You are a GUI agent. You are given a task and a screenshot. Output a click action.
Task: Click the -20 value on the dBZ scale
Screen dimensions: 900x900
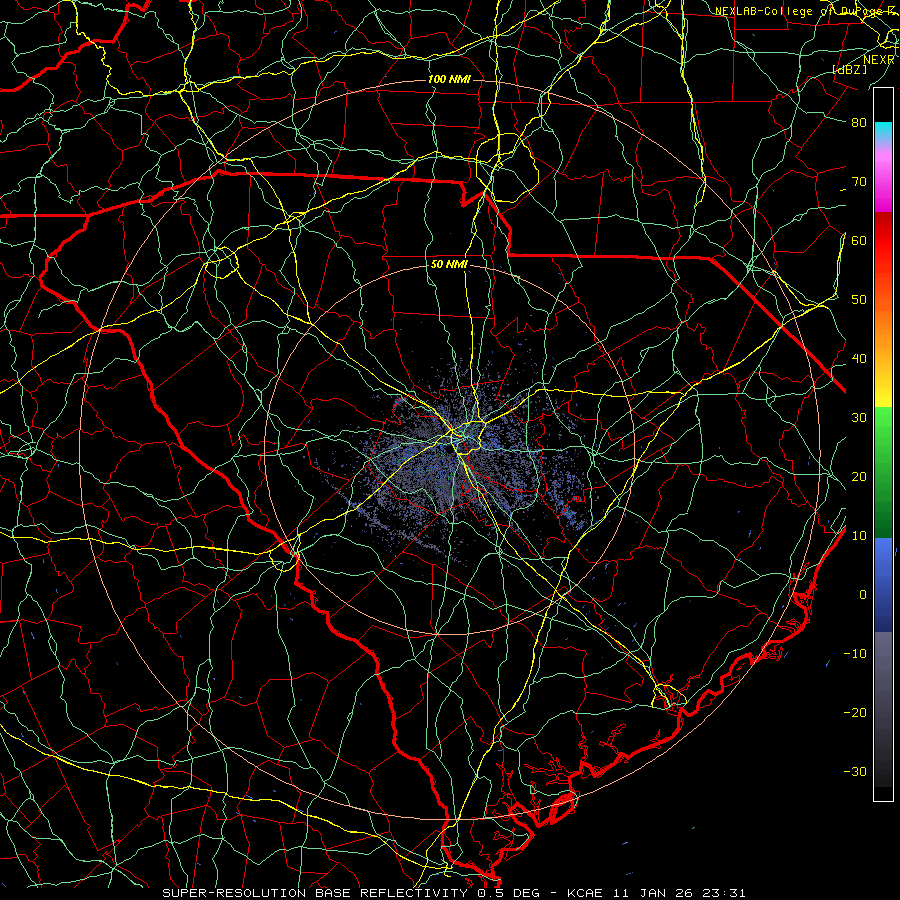855,712
